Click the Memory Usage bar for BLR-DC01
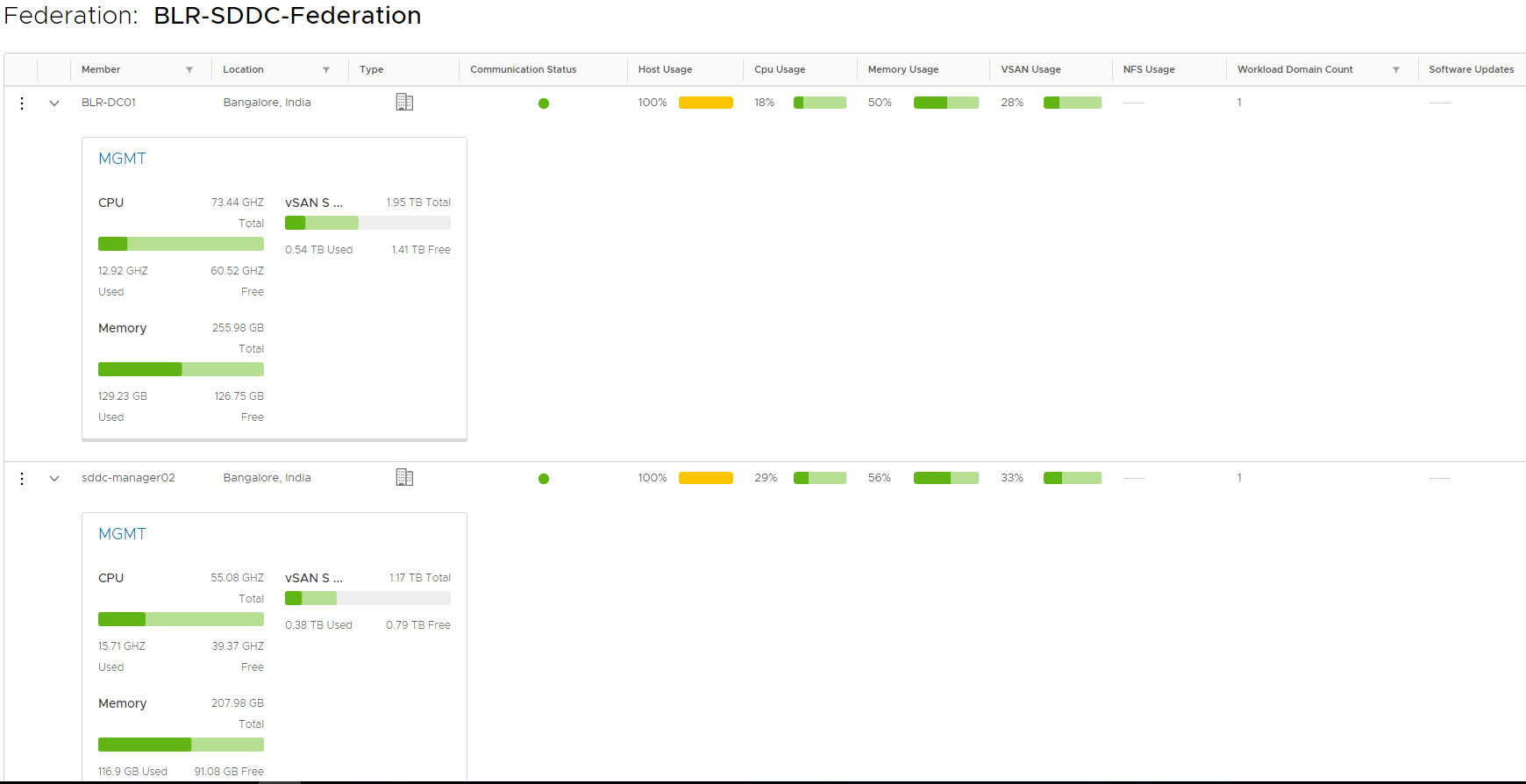Screen dimensions: 1526x784 pyautogui.click(x=946, y=103)
